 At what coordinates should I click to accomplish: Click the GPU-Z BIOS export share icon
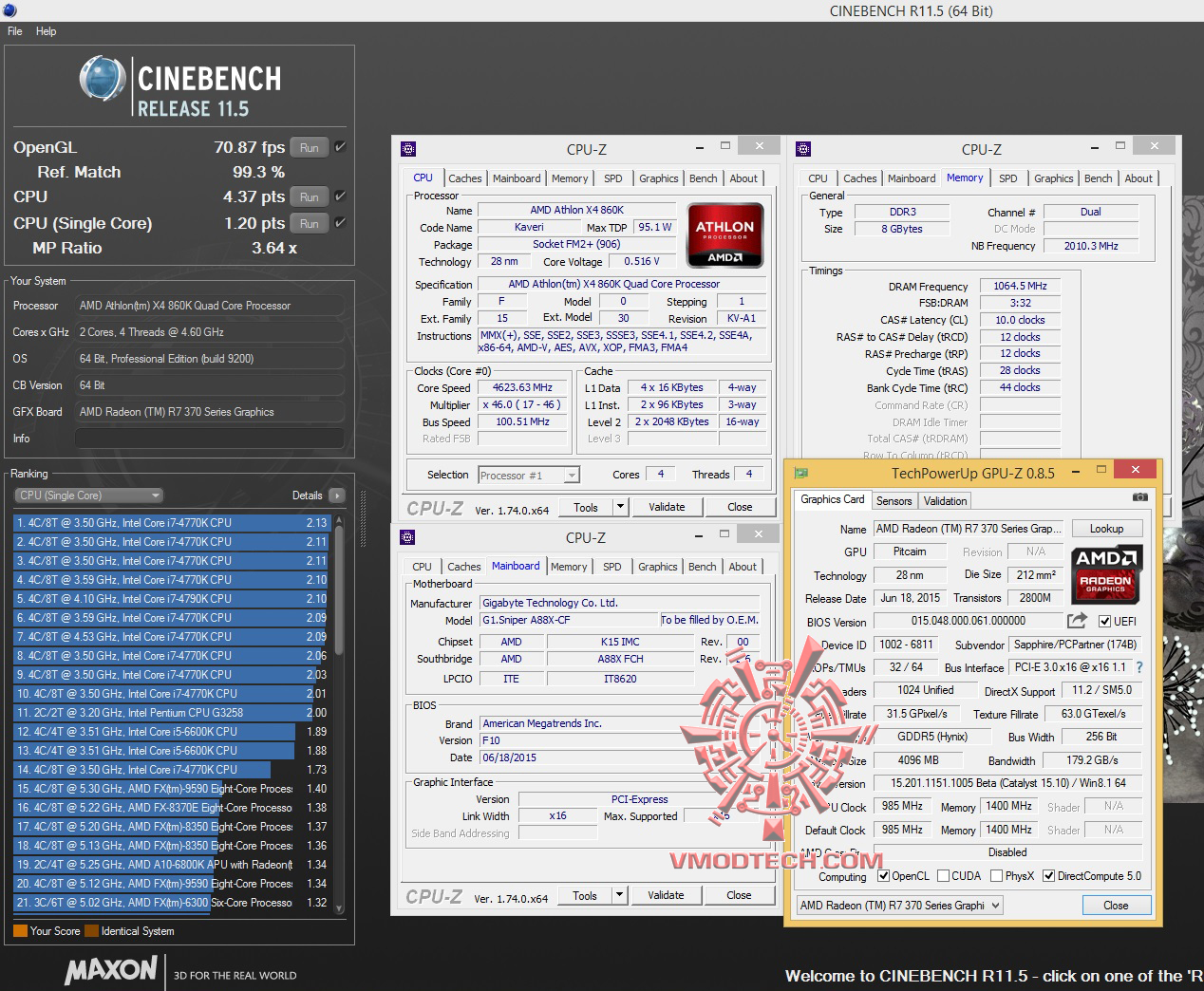click(x=1077, y=621)
